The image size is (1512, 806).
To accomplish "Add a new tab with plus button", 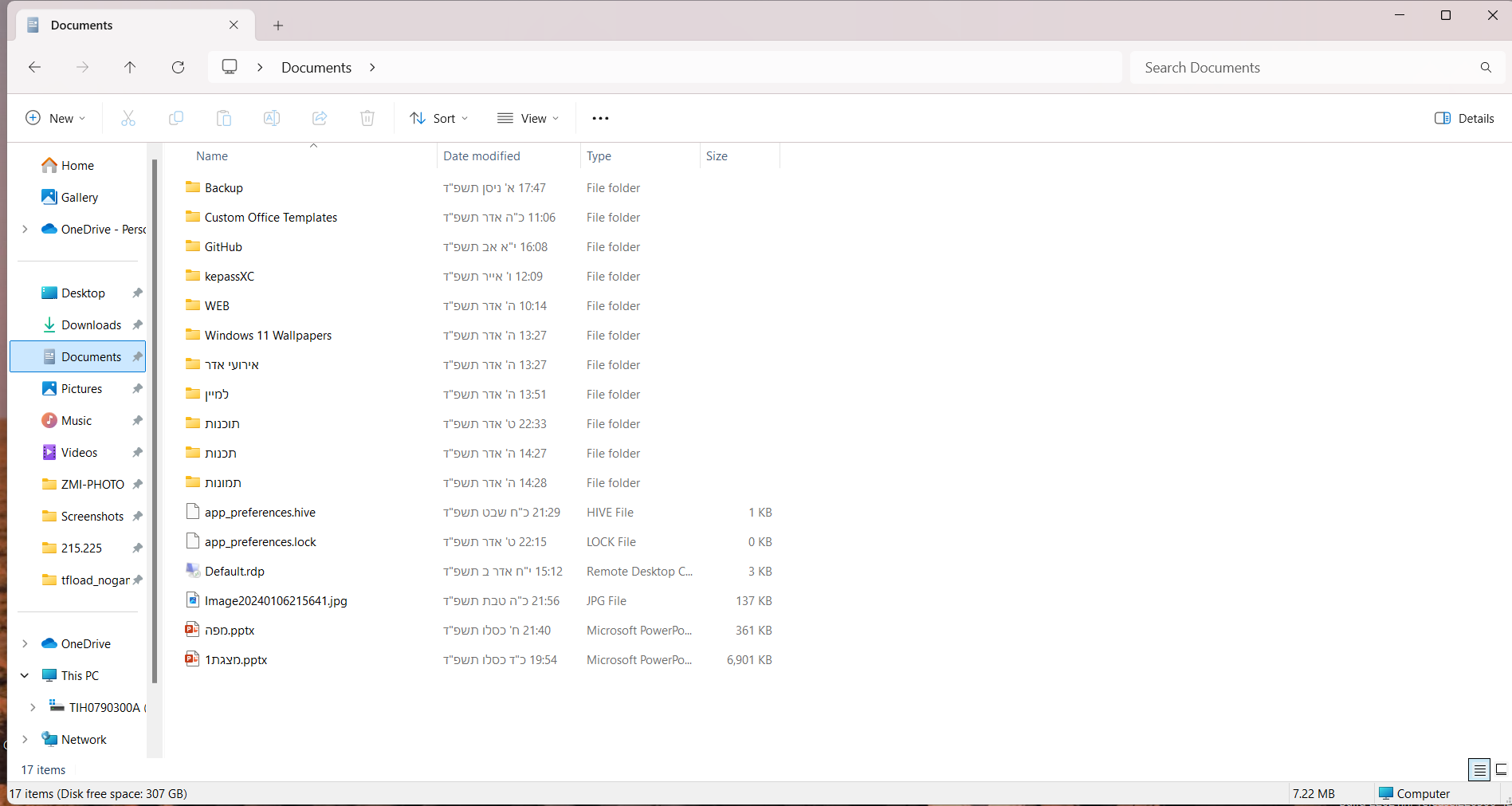I will click(278, 26).
